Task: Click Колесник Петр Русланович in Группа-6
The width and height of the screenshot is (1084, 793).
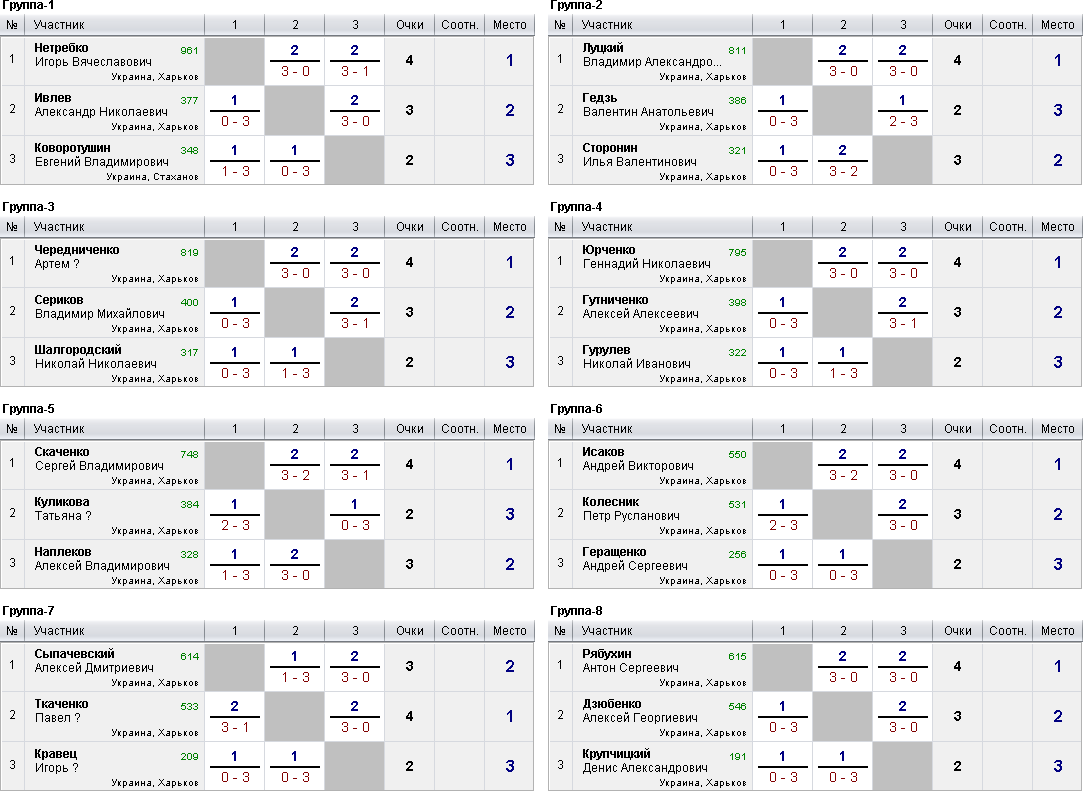Action: [x=630, y=509]
